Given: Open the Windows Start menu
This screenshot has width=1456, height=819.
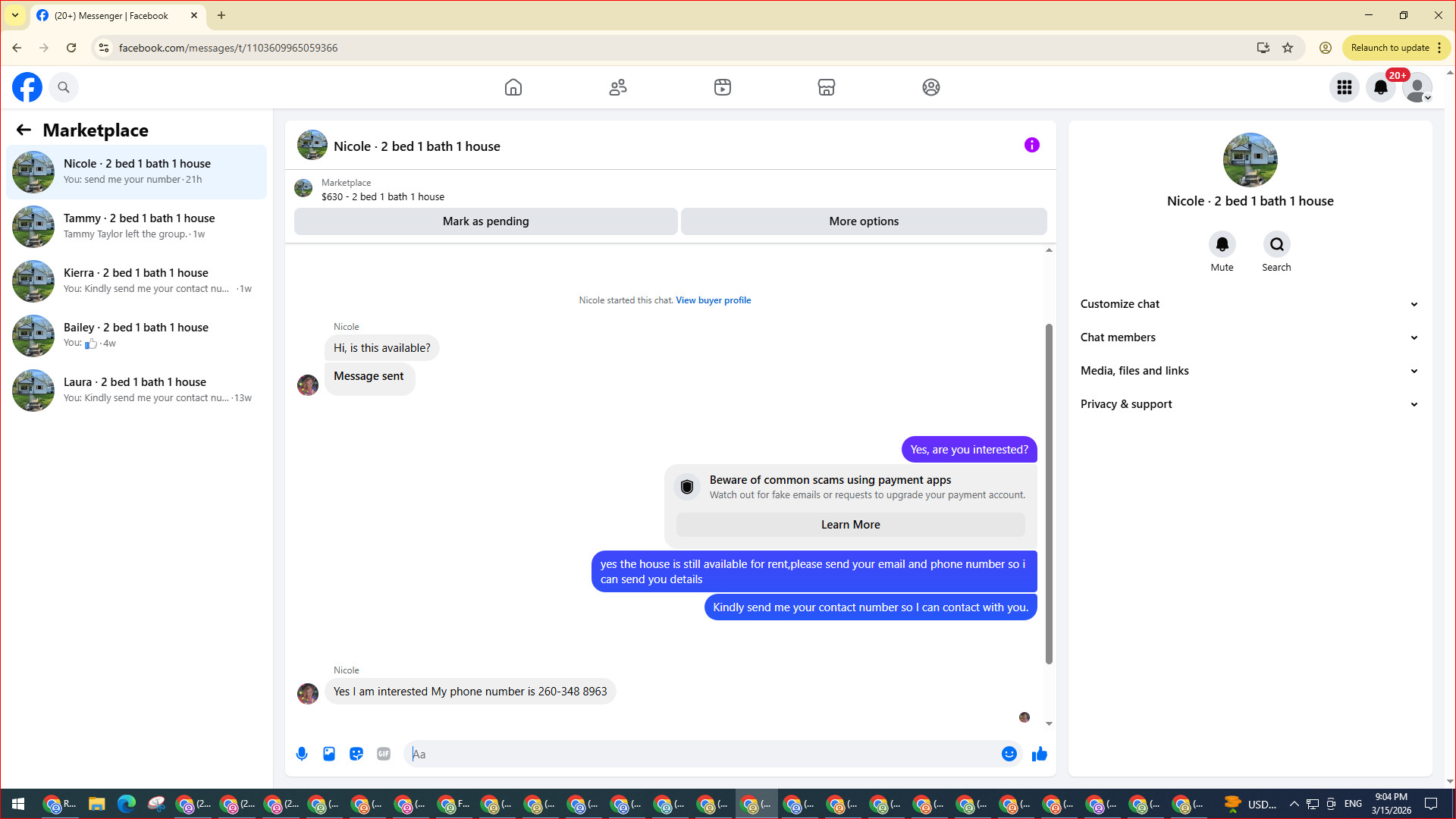Looking at the screenshot, I should 18,804.
